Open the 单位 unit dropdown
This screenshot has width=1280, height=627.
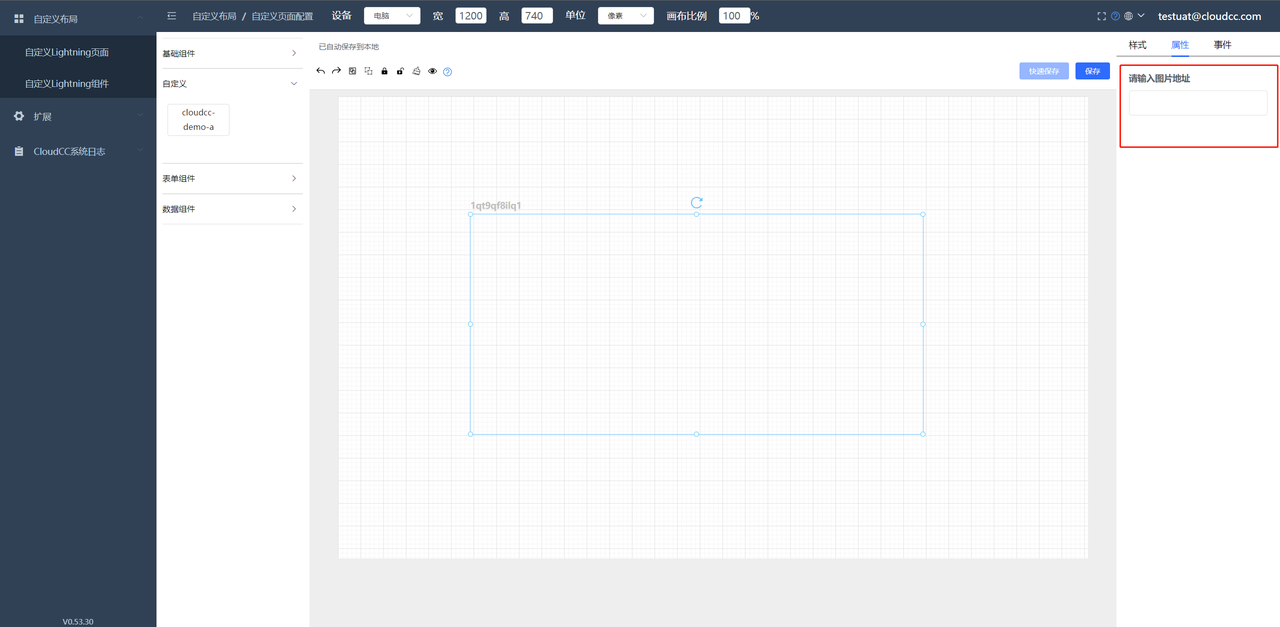(x=626, y=16)
